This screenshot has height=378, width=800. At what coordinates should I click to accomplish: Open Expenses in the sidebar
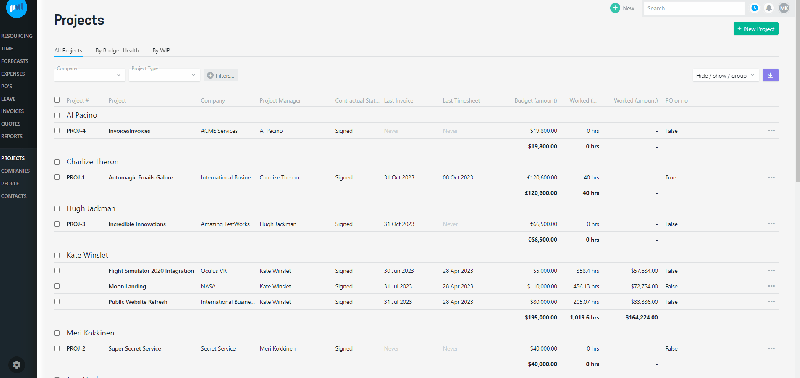13,74
